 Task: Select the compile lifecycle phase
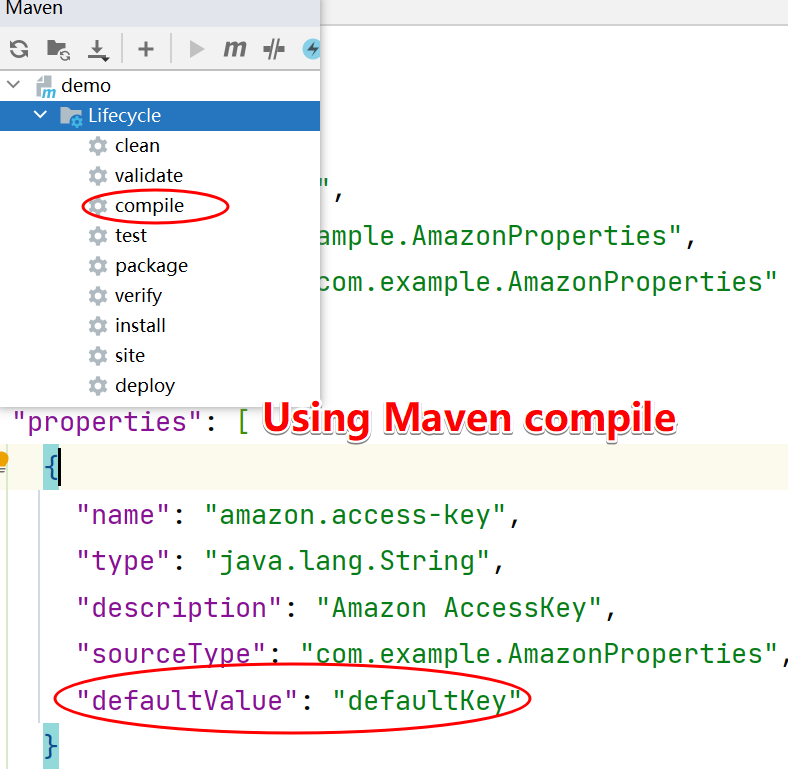point(149,206)
